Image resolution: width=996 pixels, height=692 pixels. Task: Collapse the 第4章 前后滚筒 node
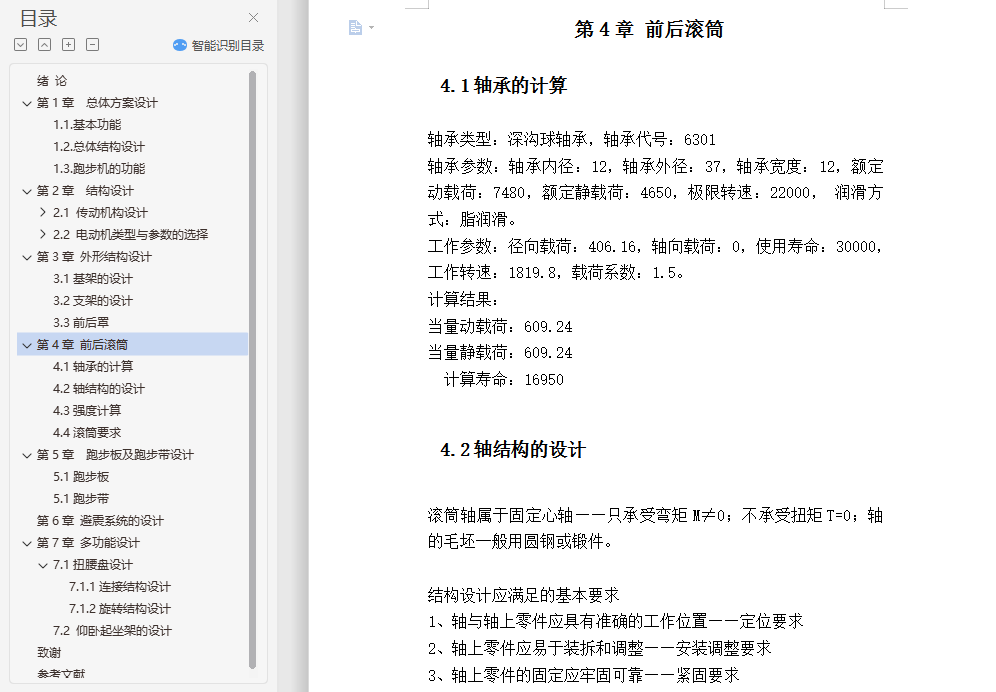(x=27, y=345)
